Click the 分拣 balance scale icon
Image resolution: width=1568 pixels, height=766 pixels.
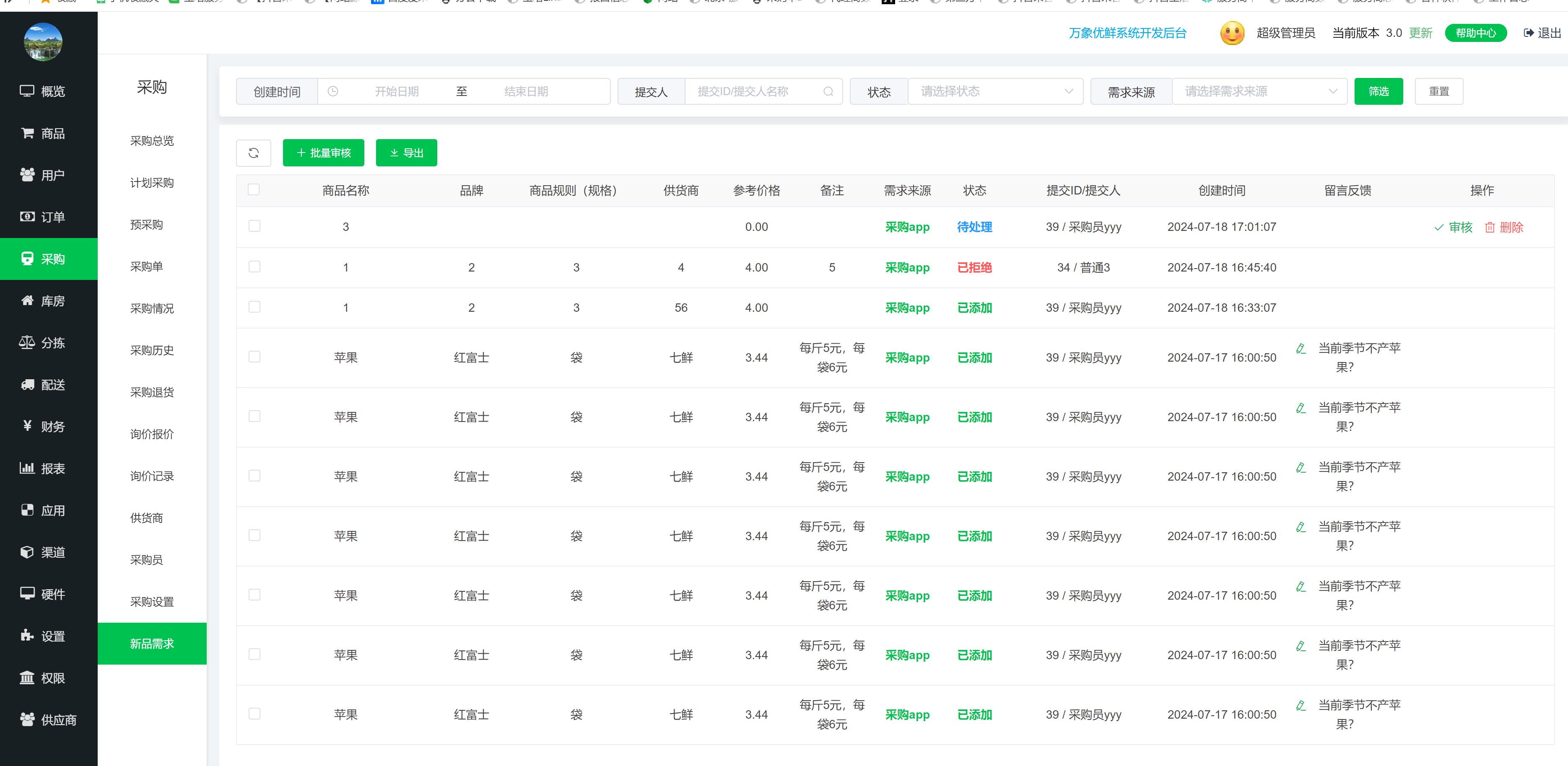tap(27, 342)
